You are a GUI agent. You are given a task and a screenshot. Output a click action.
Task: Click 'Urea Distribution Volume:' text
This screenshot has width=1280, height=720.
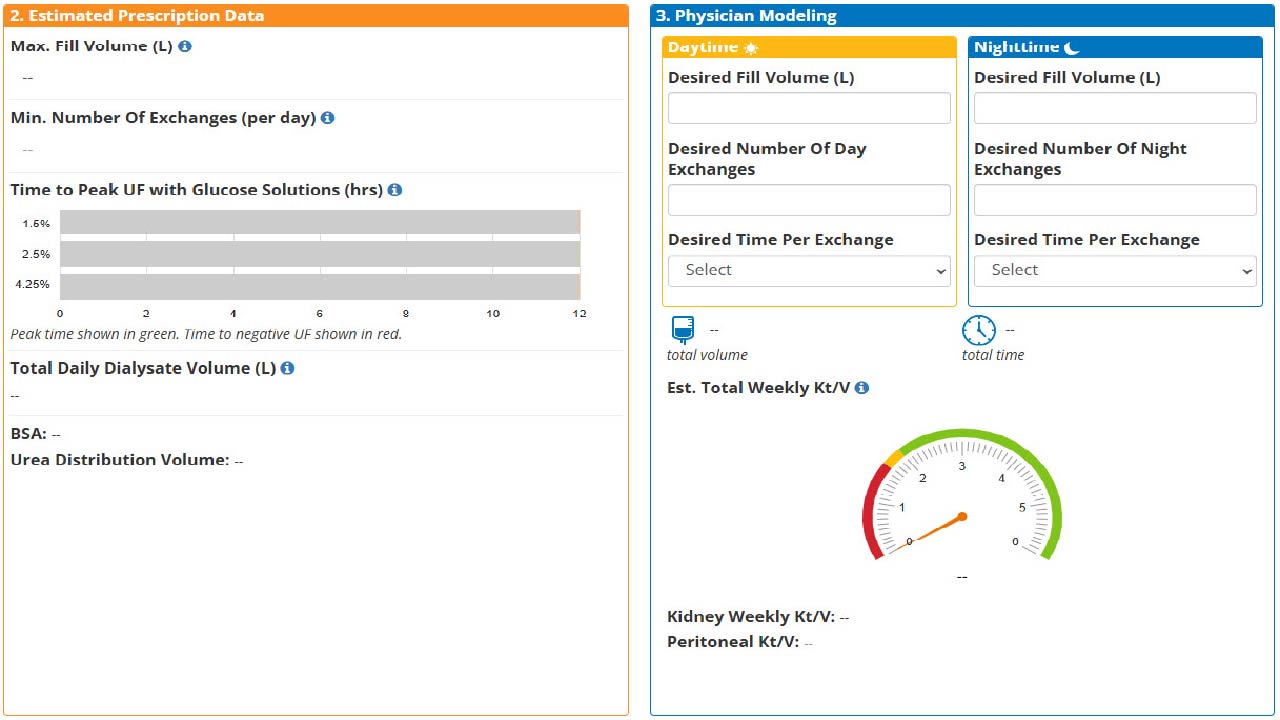click(120, 460)
